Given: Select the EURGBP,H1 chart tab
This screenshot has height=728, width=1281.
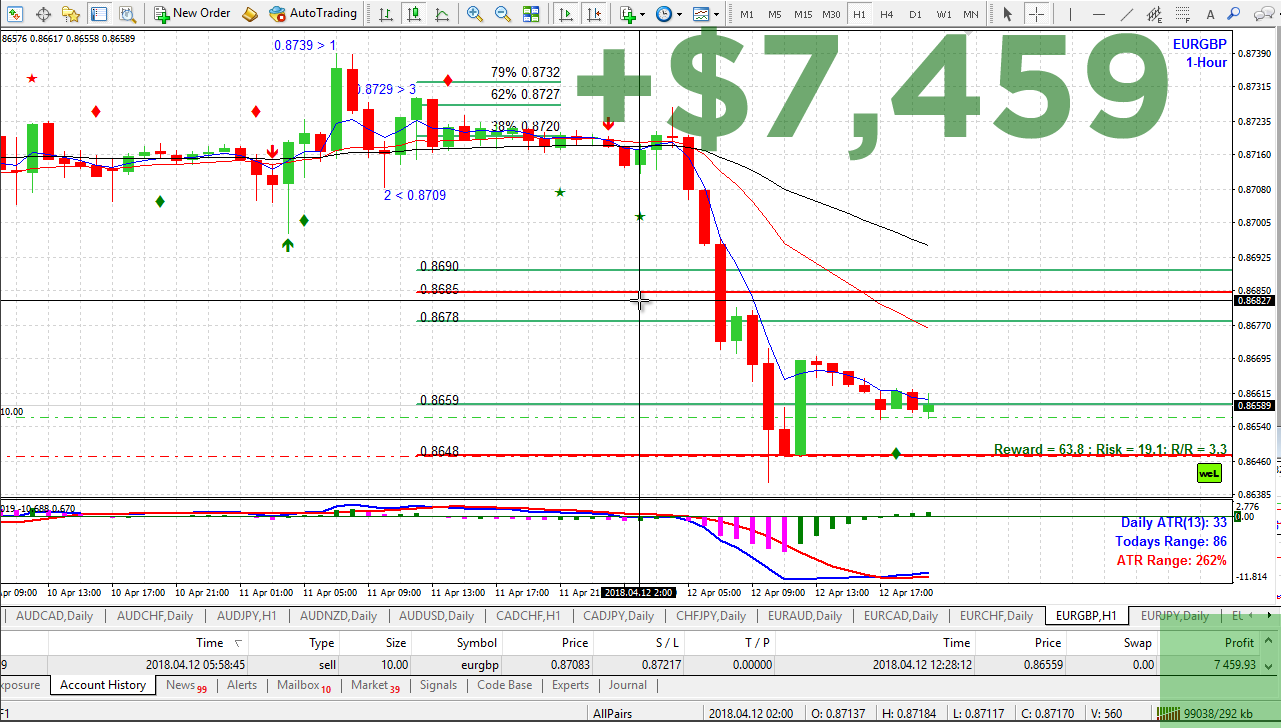Looking at the screenshot, I should click(1087, 616).
